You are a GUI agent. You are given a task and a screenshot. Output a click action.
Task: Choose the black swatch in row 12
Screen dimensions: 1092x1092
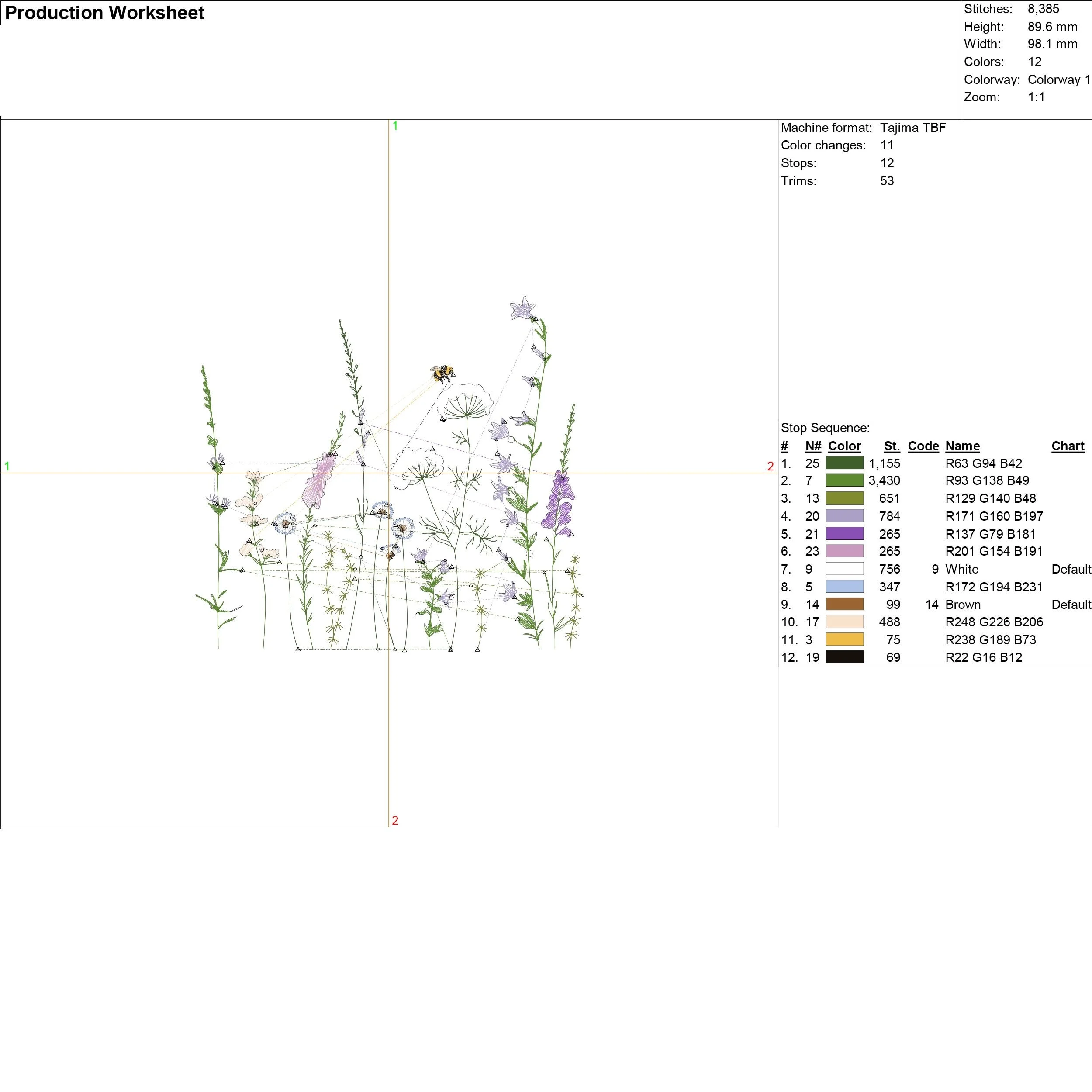pos(844,657)
